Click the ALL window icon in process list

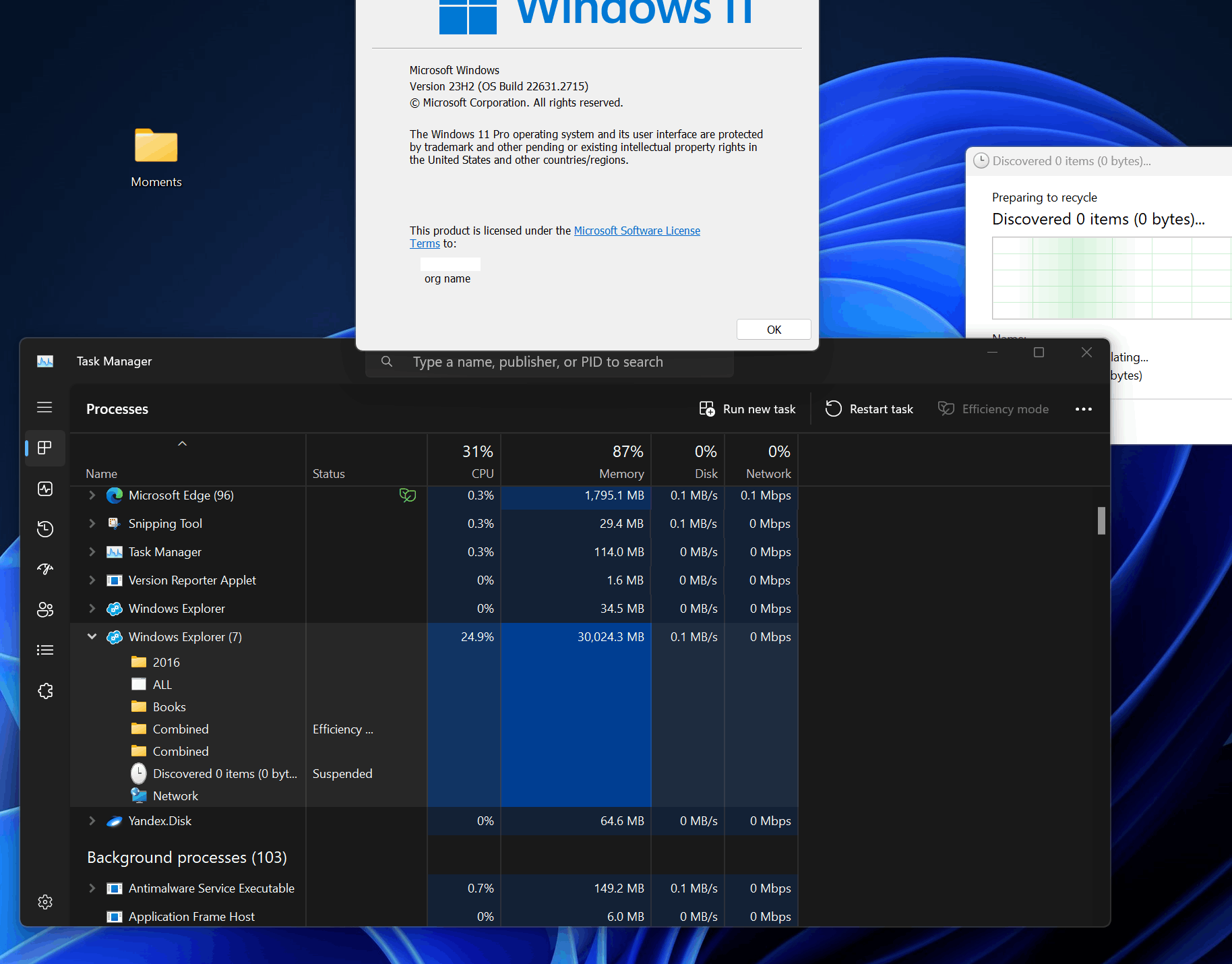pos(139,684)
